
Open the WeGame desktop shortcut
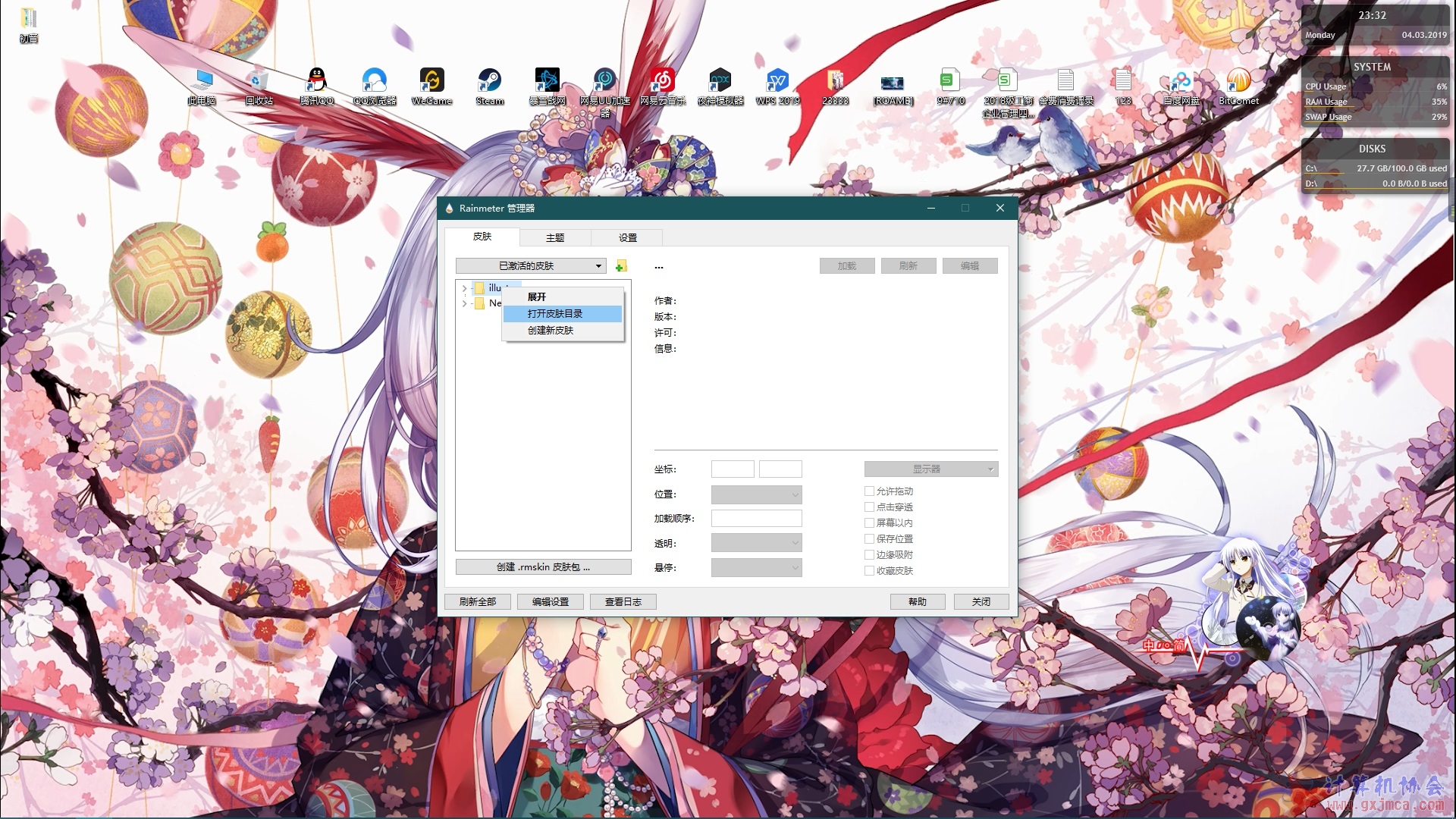point(432,86)
